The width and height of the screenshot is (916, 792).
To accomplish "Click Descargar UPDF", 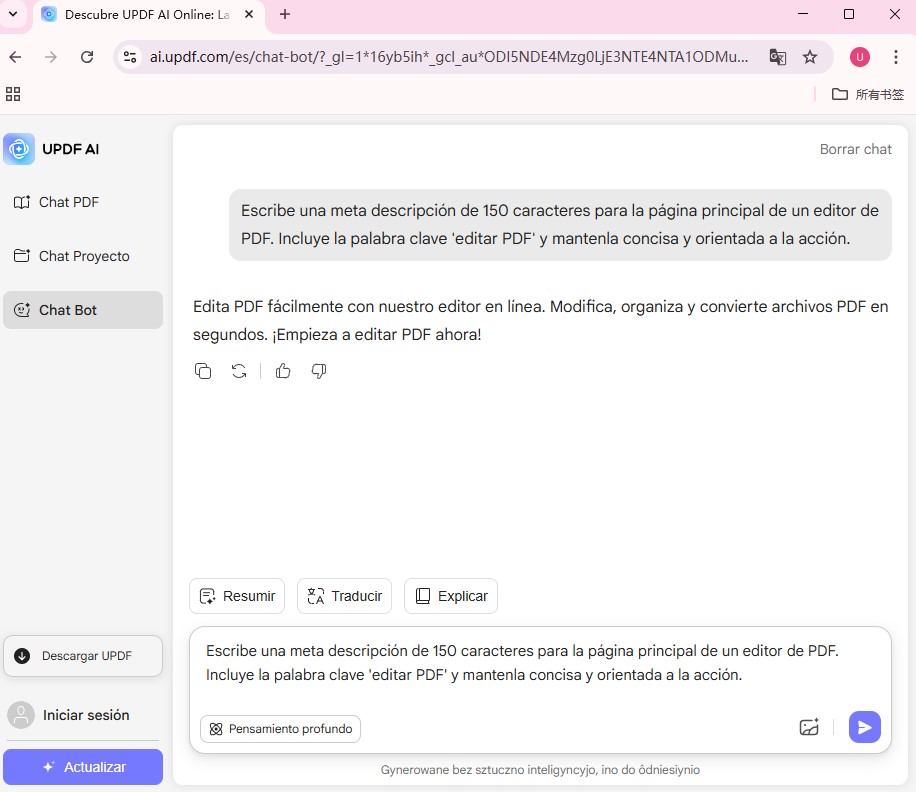I will click(83, 656).
